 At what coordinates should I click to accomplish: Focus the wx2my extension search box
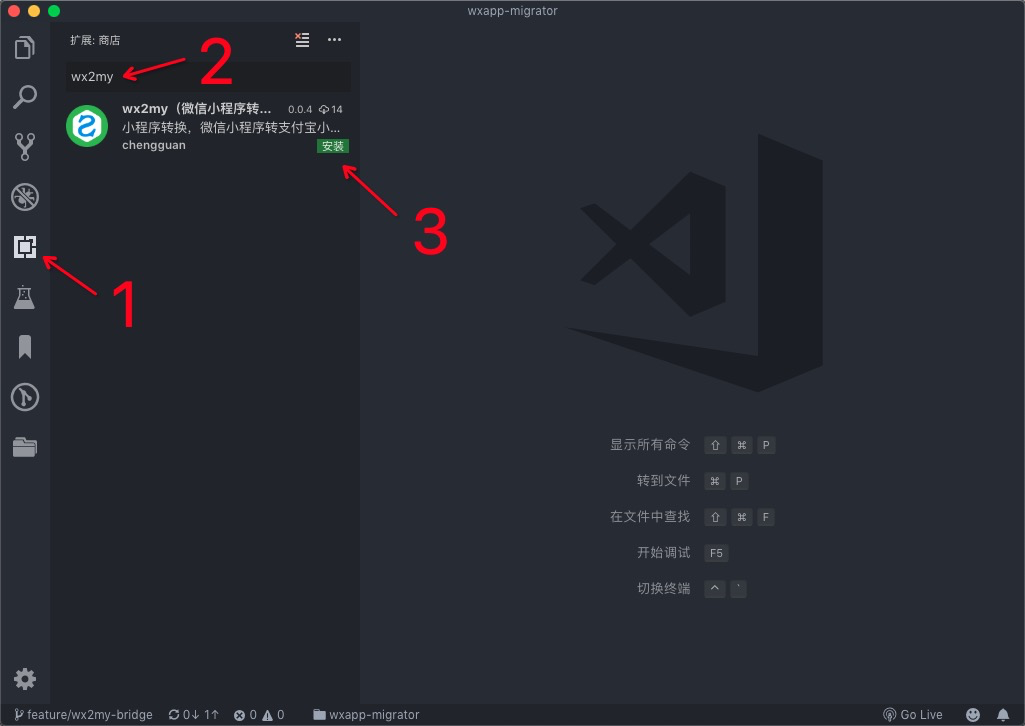tap(208, 76)
